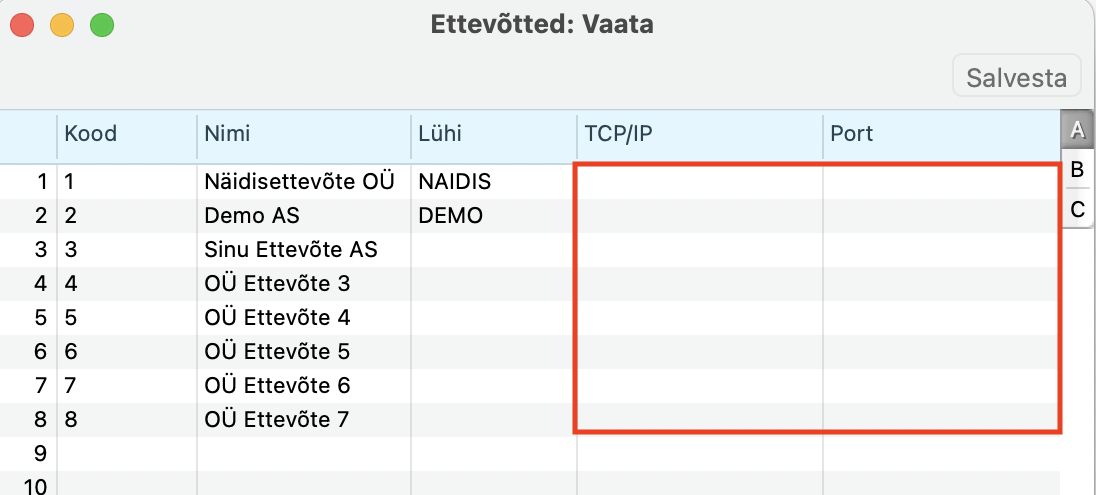Click the Nimi column header
Screen dimensions: 1096x495
point(228,134)
